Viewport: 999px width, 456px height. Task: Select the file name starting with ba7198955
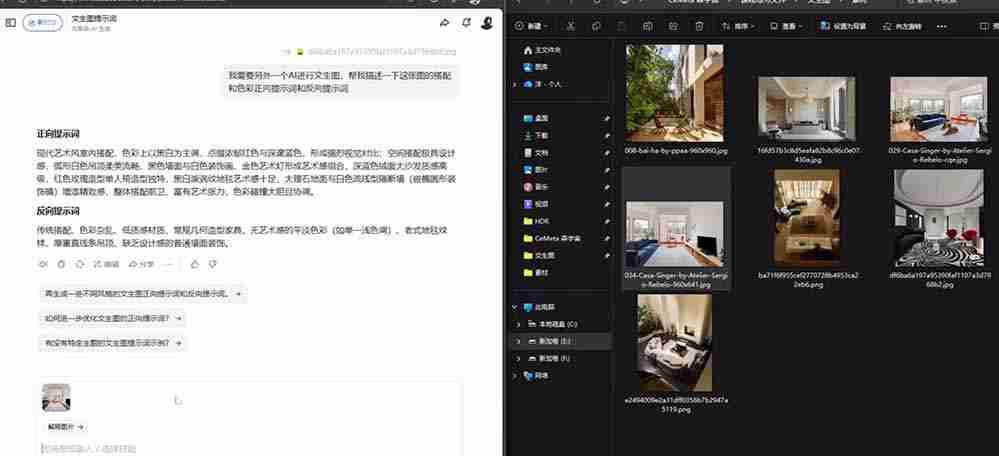click(x=807, y=280)
